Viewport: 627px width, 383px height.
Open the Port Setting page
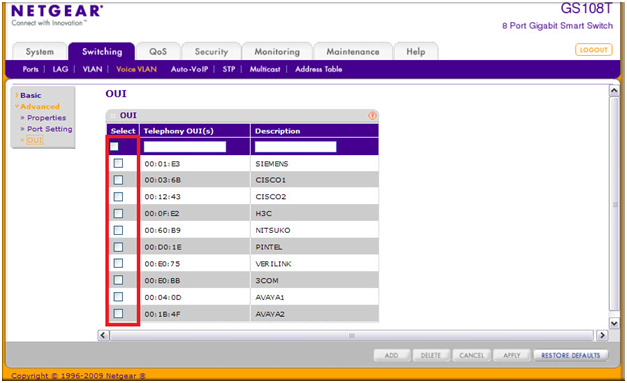(50, 129)
